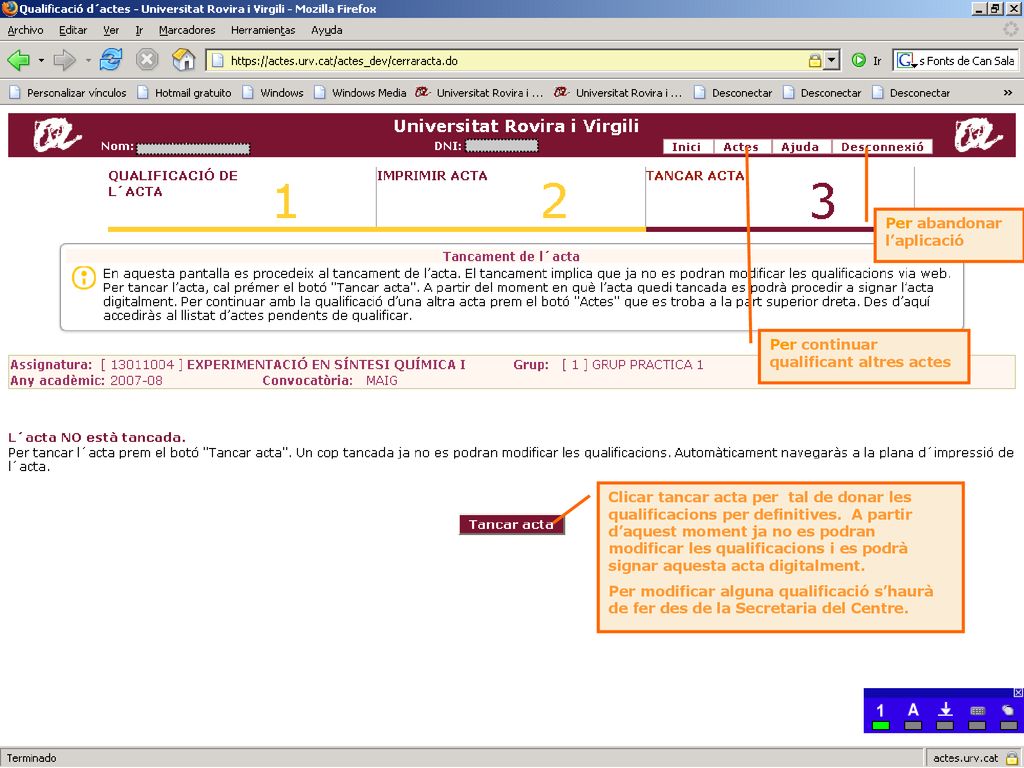The image size is (1024, 768).
Task: Close the blue indicator panel
Action: (x=1018, y=692)
